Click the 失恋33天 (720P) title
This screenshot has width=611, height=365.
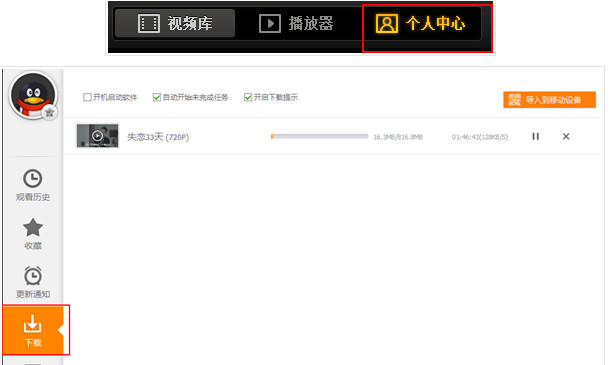(x=158, y=137)
